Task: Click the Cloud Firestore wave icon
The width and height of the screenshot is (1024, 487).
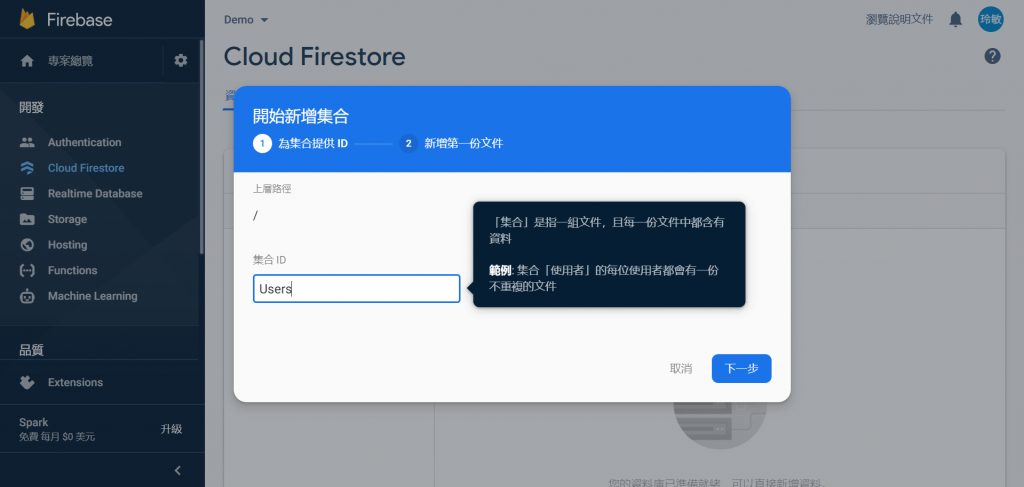Action: 27,168
